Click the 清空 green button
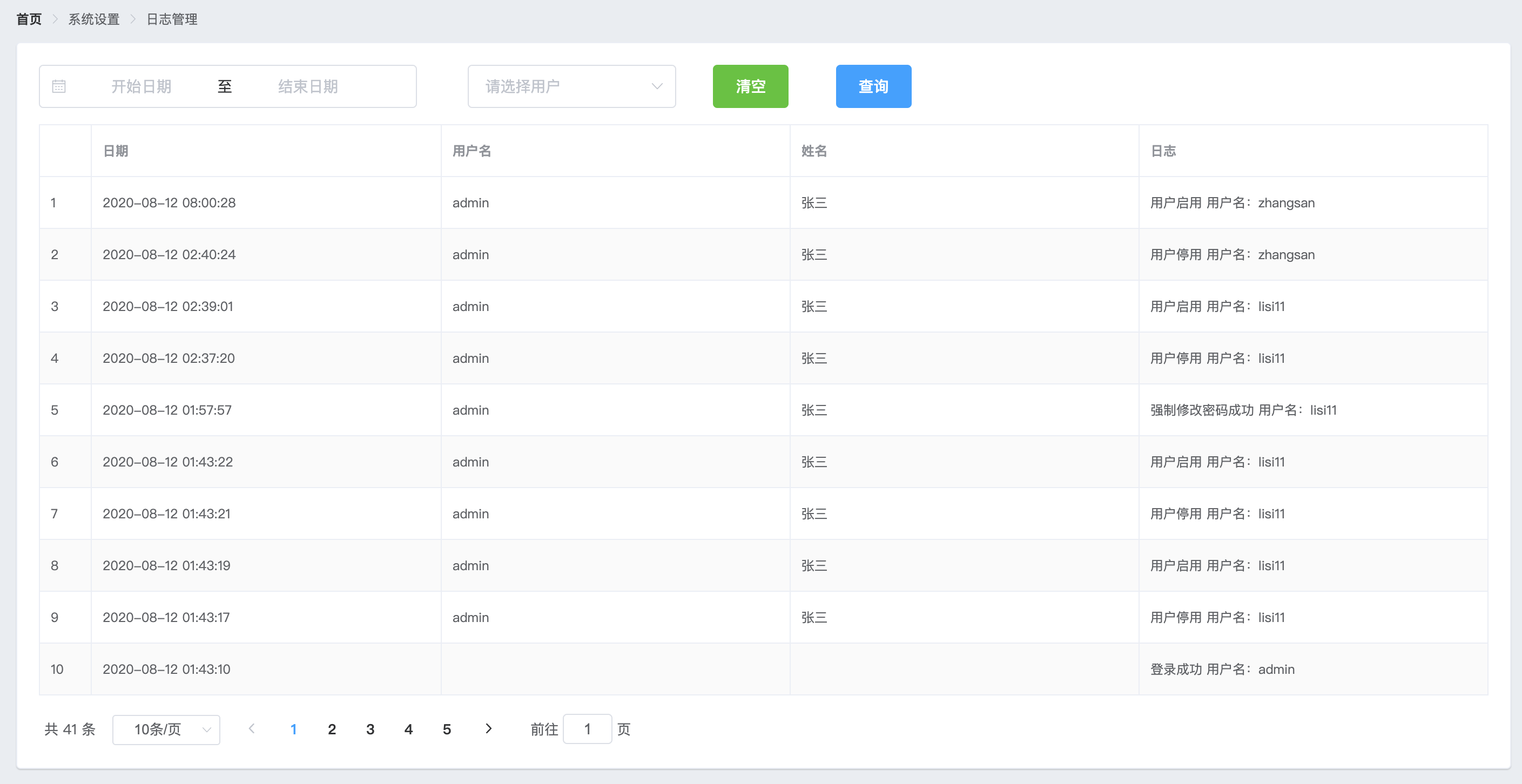The height and width of the screenshot is (784, 1522). click(750, 86)
